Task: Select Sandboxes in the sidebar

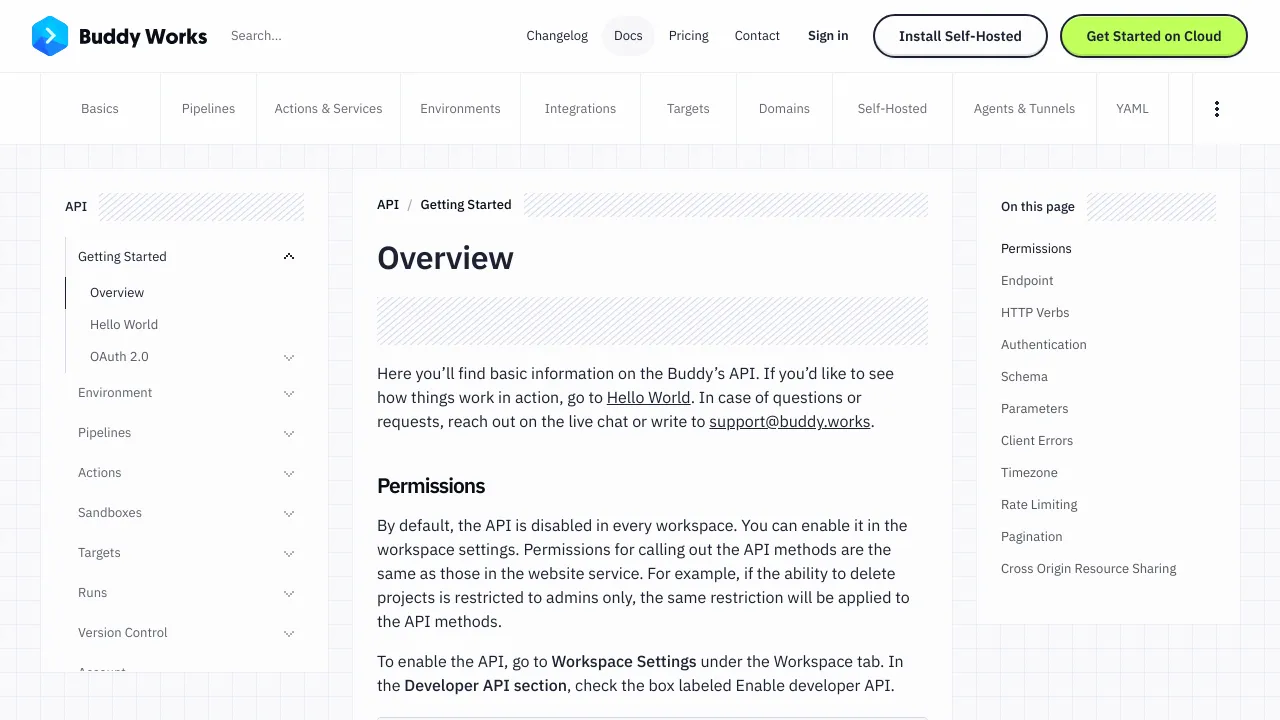Action: point(110,513)
